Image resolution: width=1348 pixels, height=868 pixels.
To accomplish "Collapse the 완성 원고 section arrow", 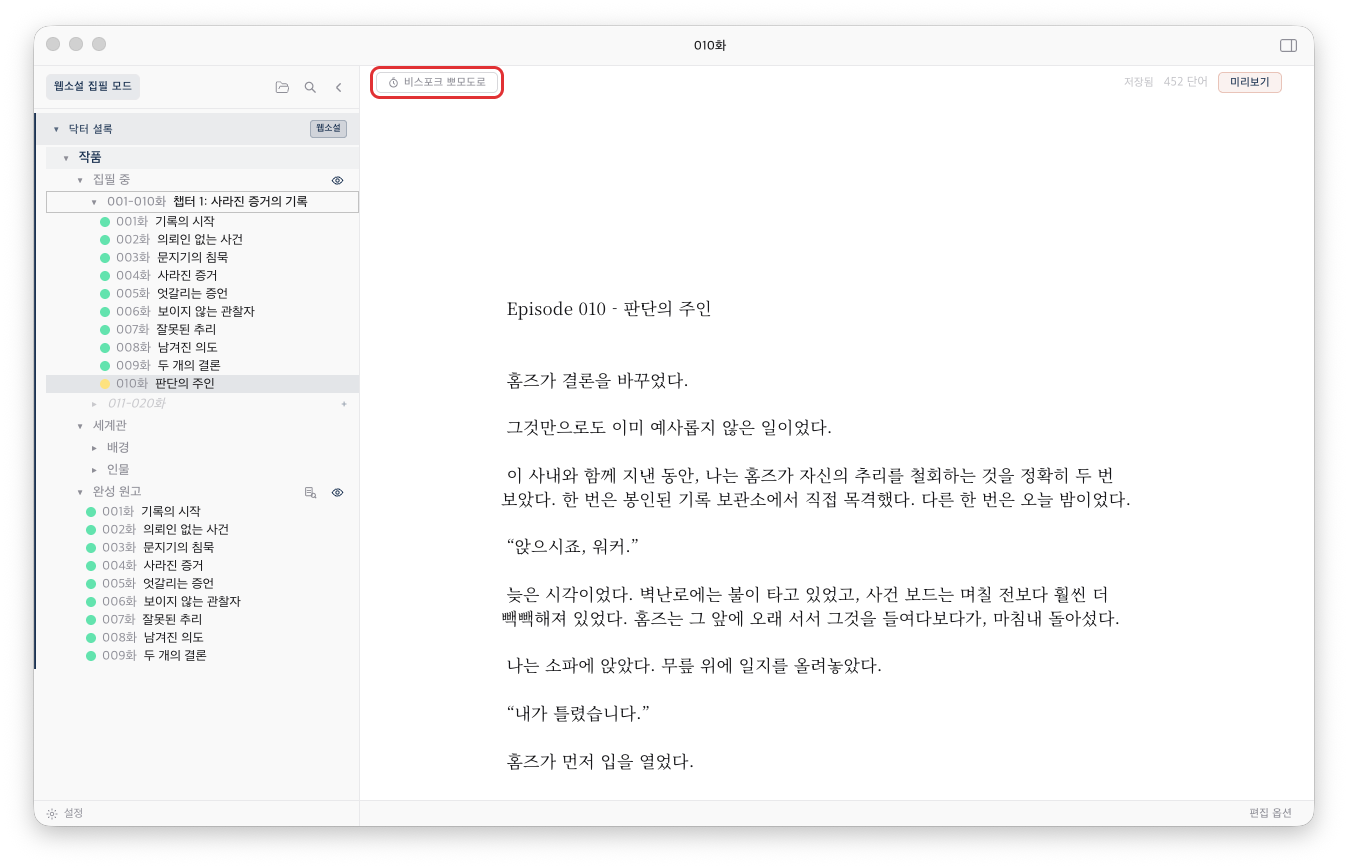I will pos(80,492).
